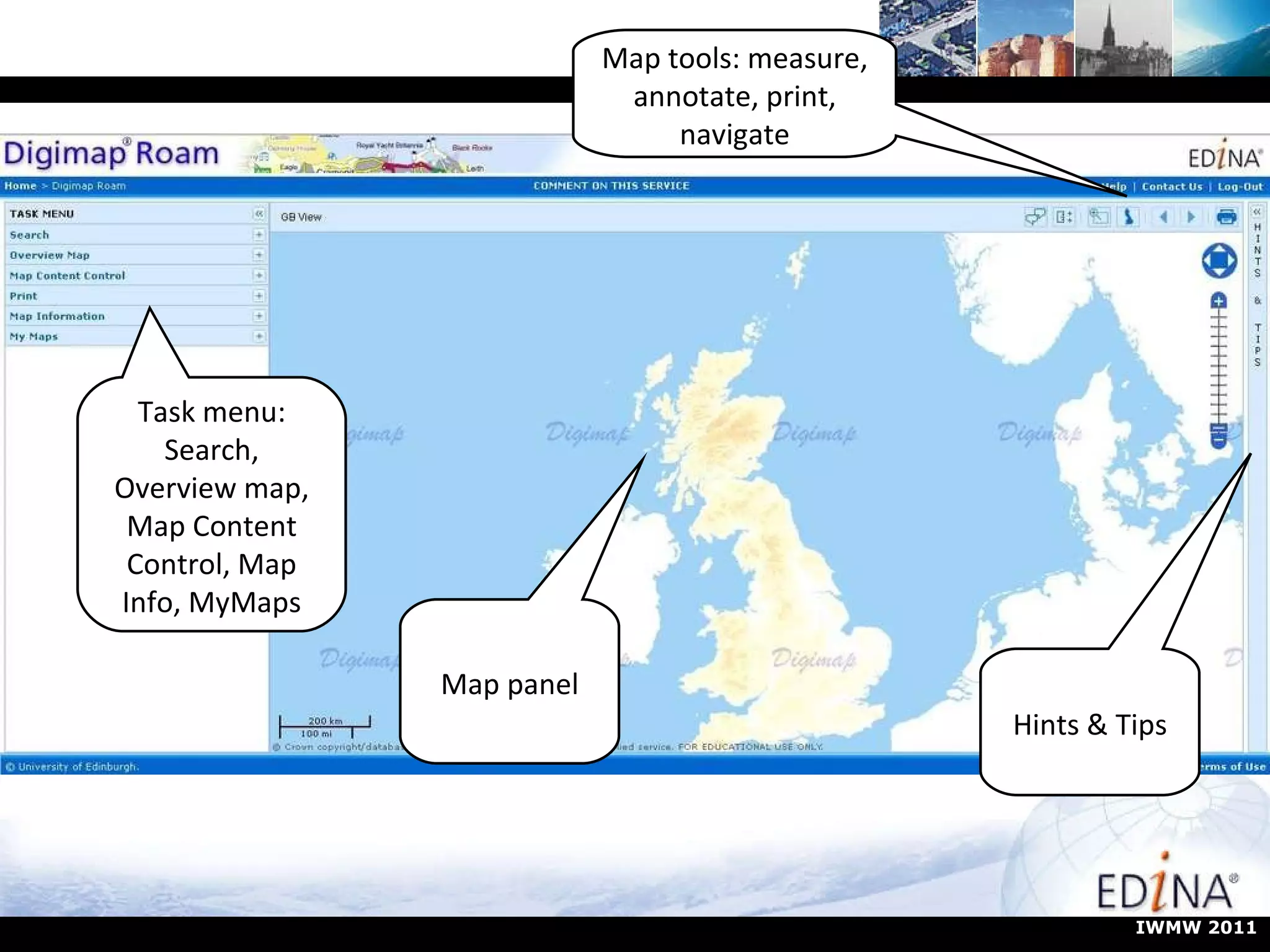The height and width of the screenshot is (952, 1270).
Task: Click the zoom out minus button
Action: click(x=1219, y=441)
